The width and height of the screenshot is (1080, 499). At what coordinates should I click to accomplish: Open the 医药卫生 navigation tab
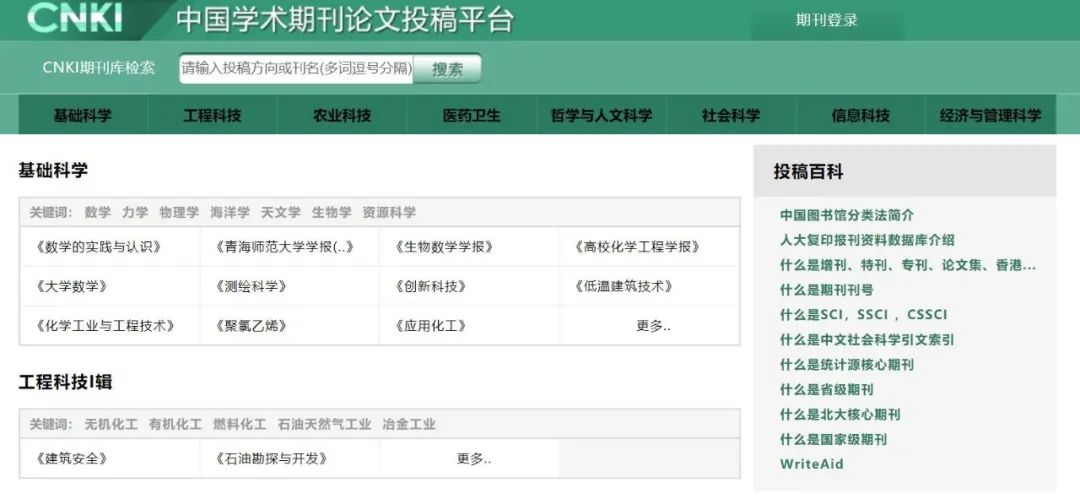(x=471, y=115)
